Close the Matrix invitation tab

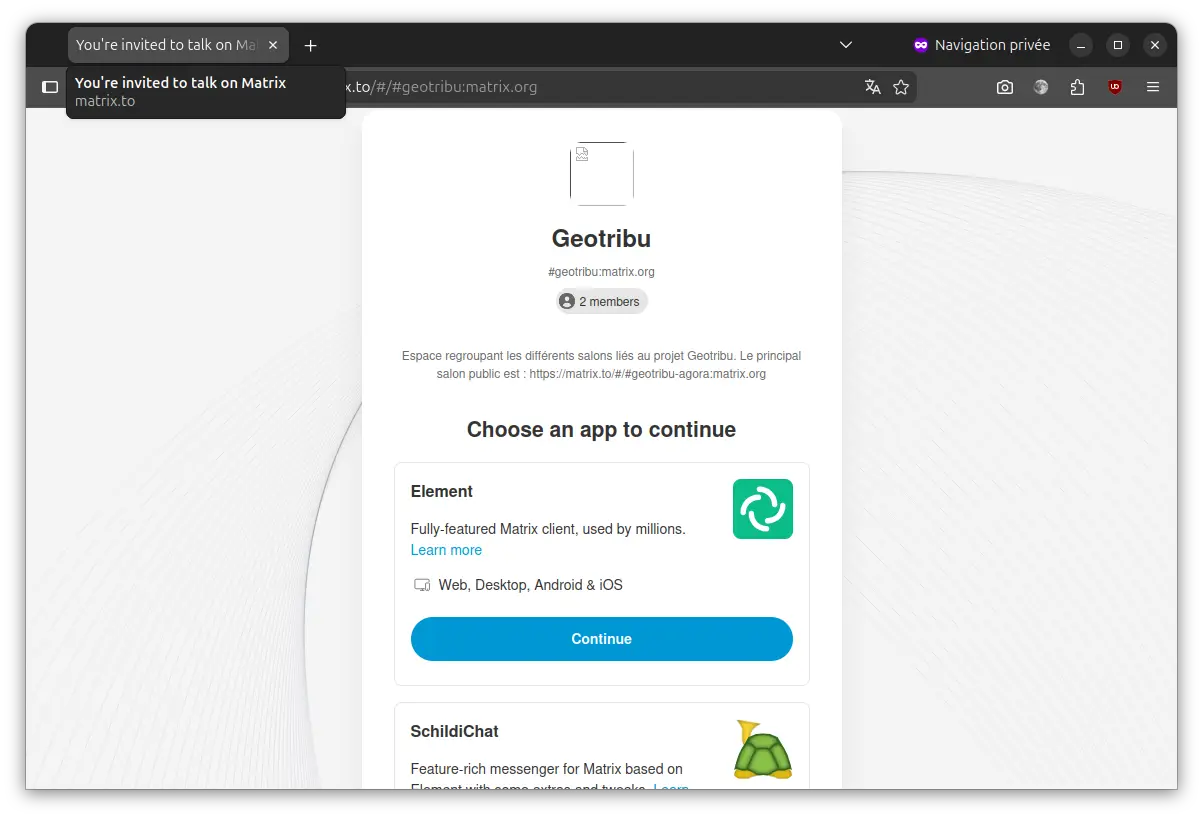[x=273, y=45]
